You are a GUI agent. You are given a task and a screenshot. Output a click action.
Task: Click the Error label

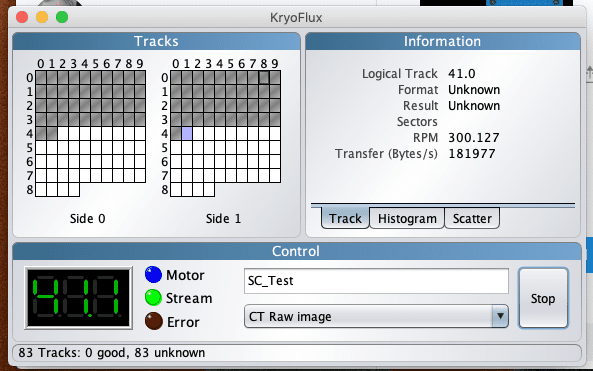click(183, 322)
